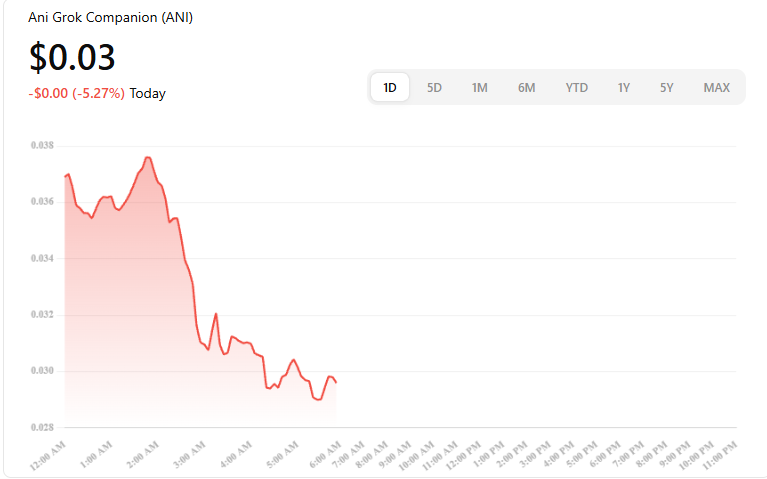767x479 pixels.
Task: Show the 6M price history
Action: point(526,88)
